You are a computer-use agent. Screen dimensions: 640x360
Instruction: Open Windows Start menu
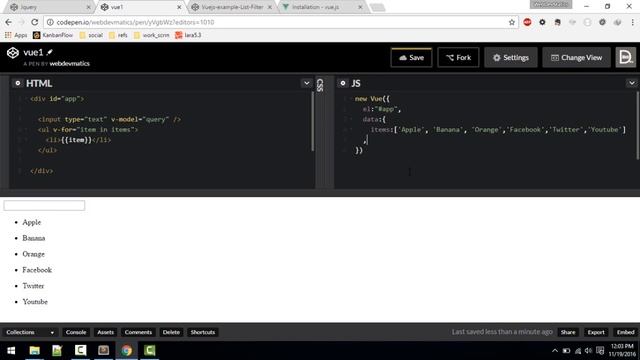click(11, 351)
